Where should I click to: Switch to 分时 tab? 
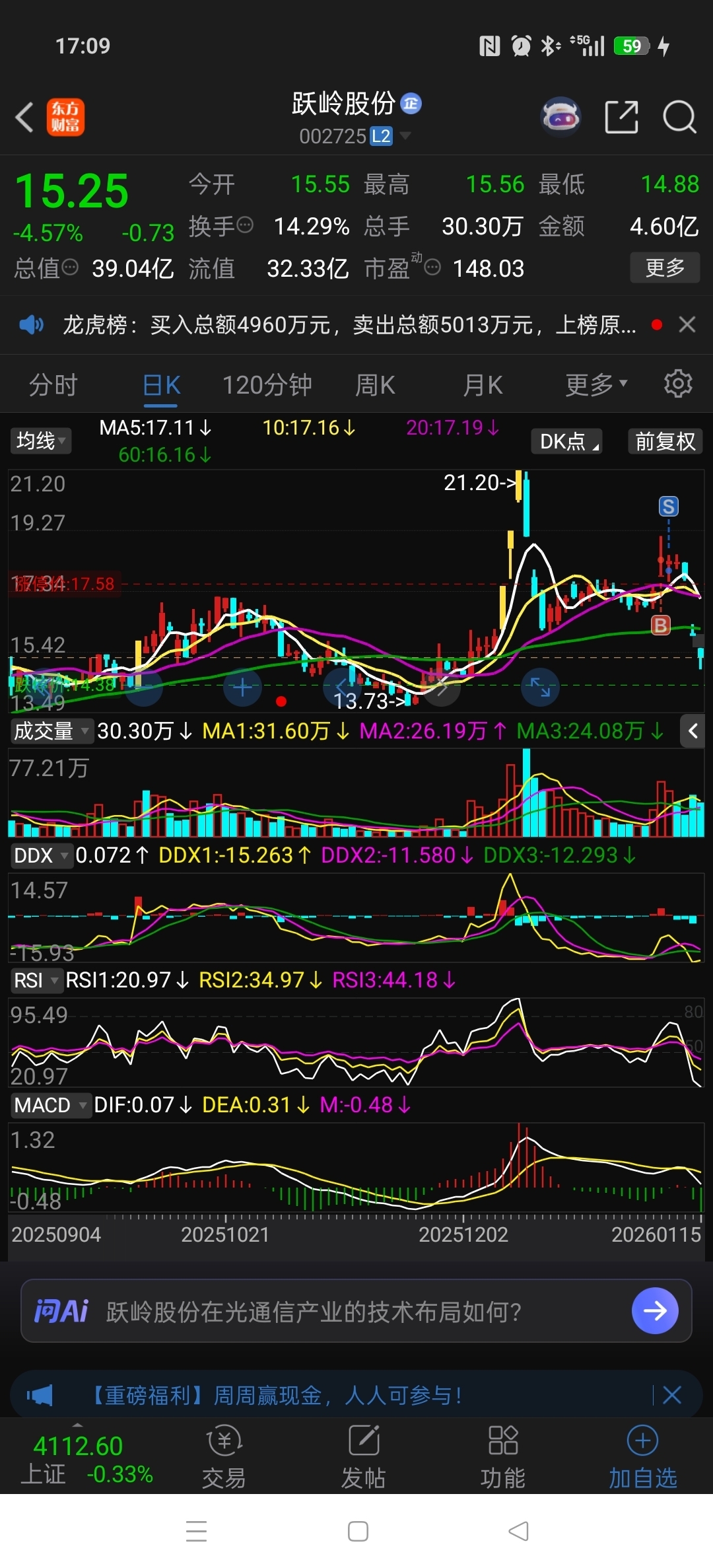coord(53,384)
